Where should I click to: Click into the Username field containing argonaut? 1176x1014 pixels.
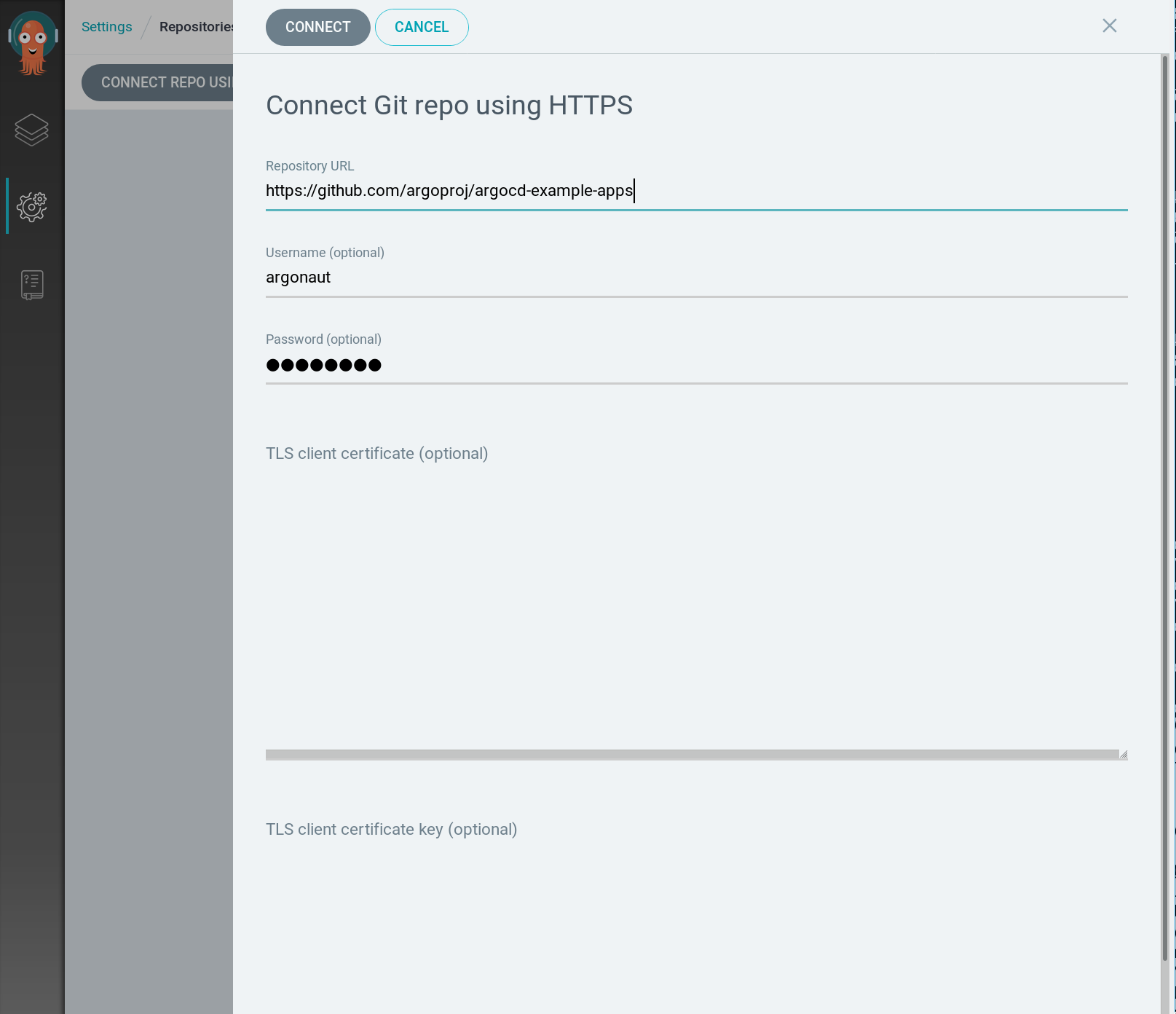click(x=695, y=278)
